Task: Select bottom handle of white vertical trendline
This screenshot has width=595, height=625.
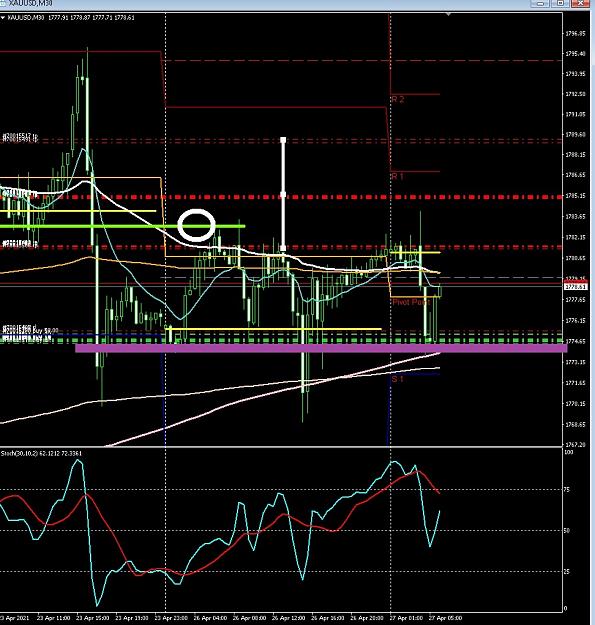Action: [x=283, y=248]
